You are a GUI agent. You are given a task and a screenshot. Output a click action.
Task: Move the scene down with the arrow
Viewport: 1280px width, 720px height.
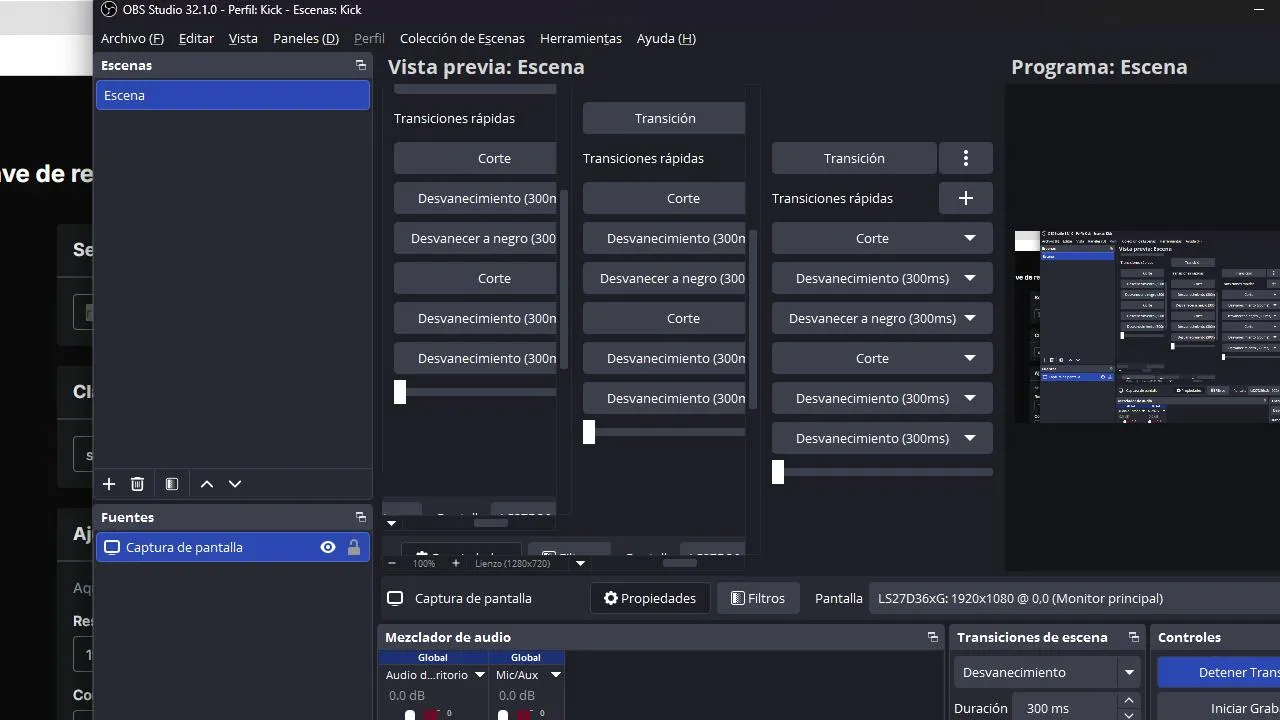pos(235,484)
